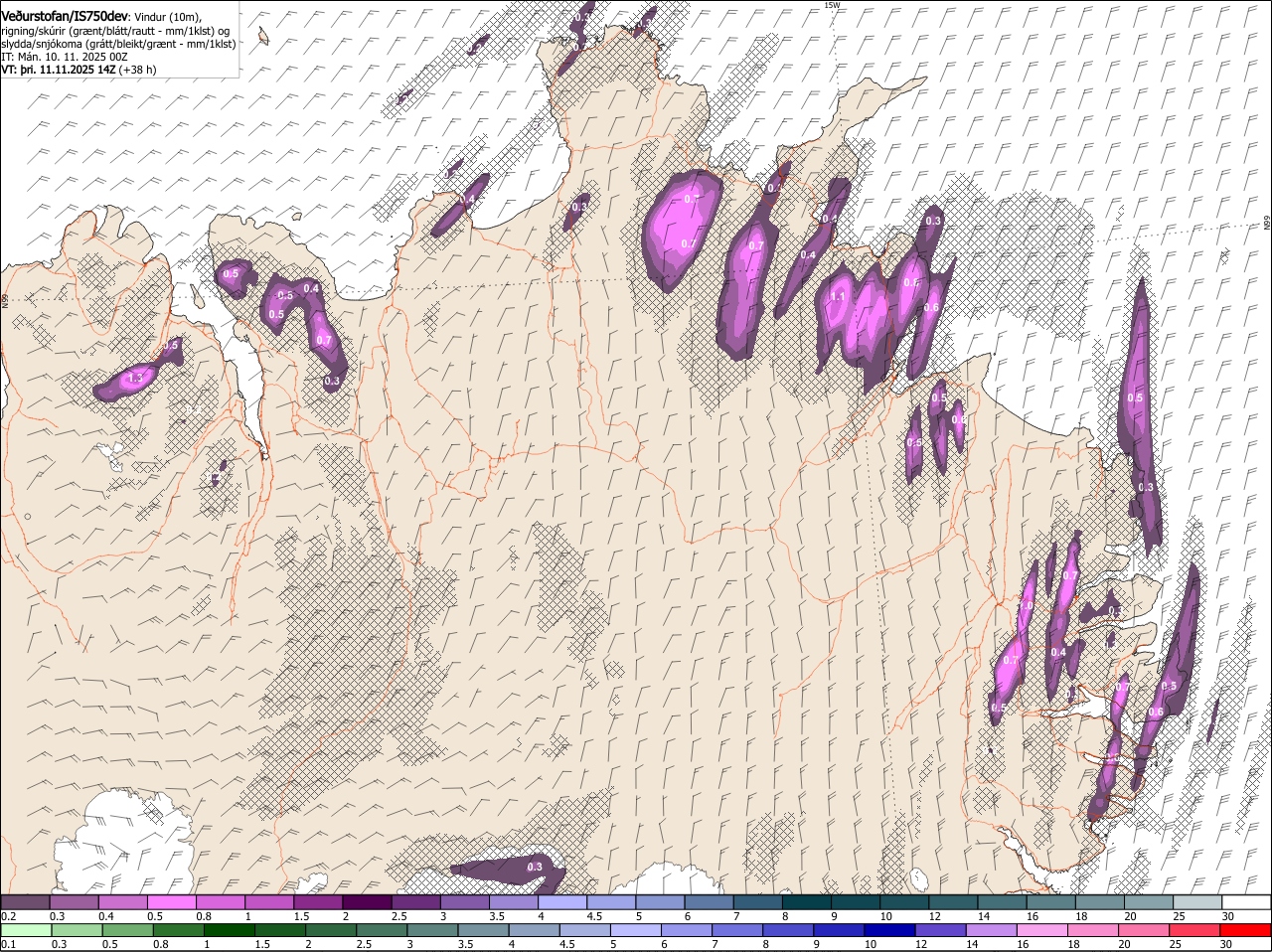This screenshot has width=1272, height=952.
Task: Click the '1.1' snowfall value label on the map
Action: (838, 296)
